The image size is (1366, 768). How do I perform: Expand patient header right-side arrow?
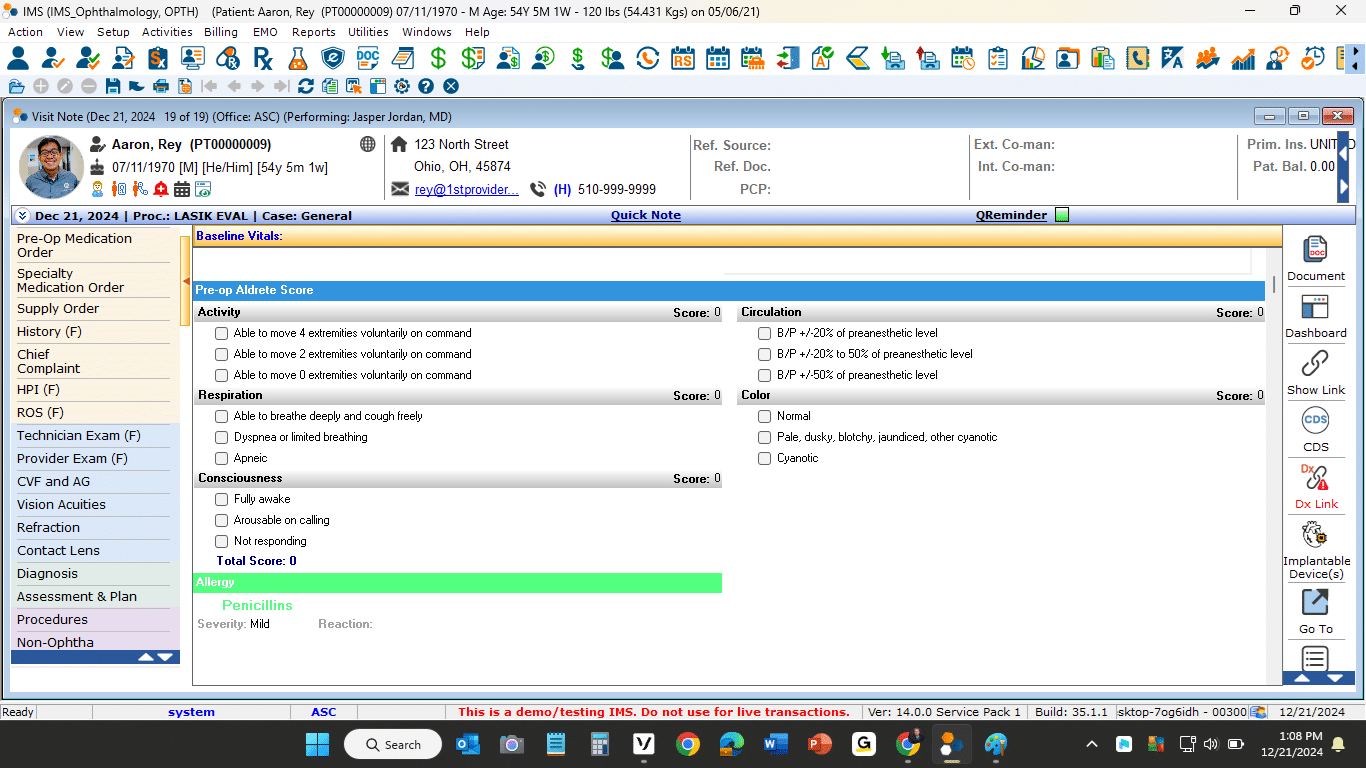[x=1343, y=185]
